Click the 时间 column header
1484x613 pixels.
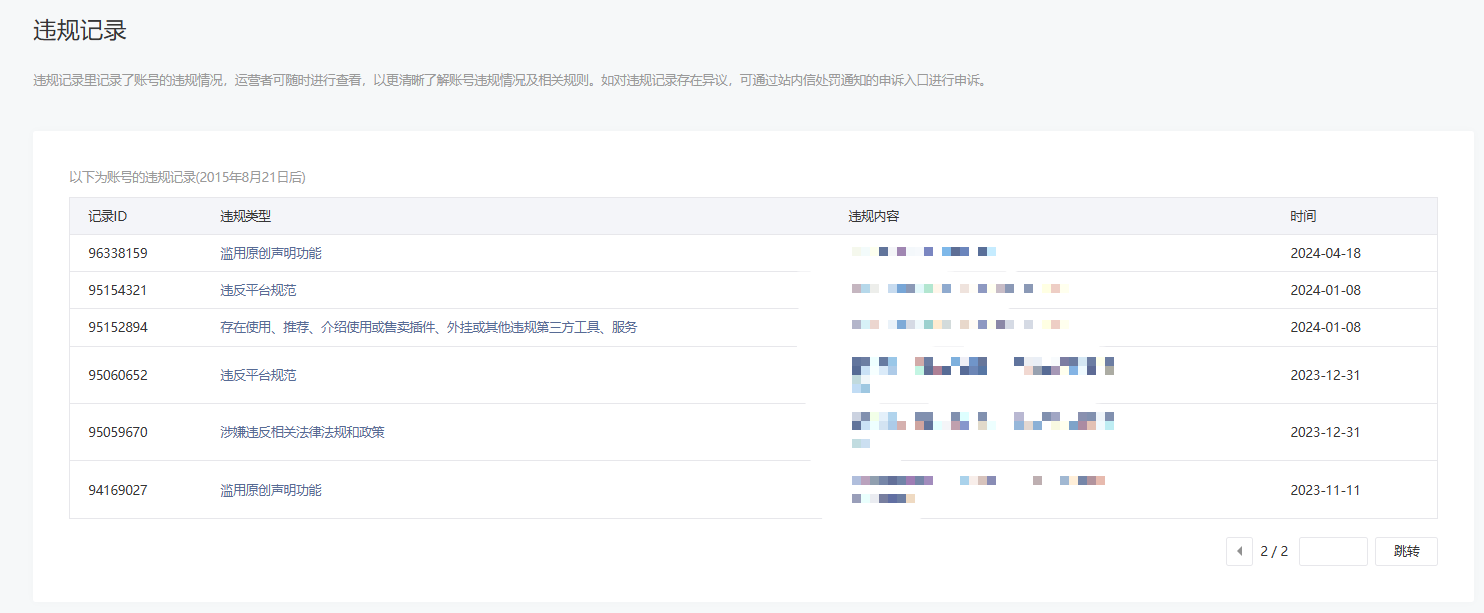tap(1303, 216)
